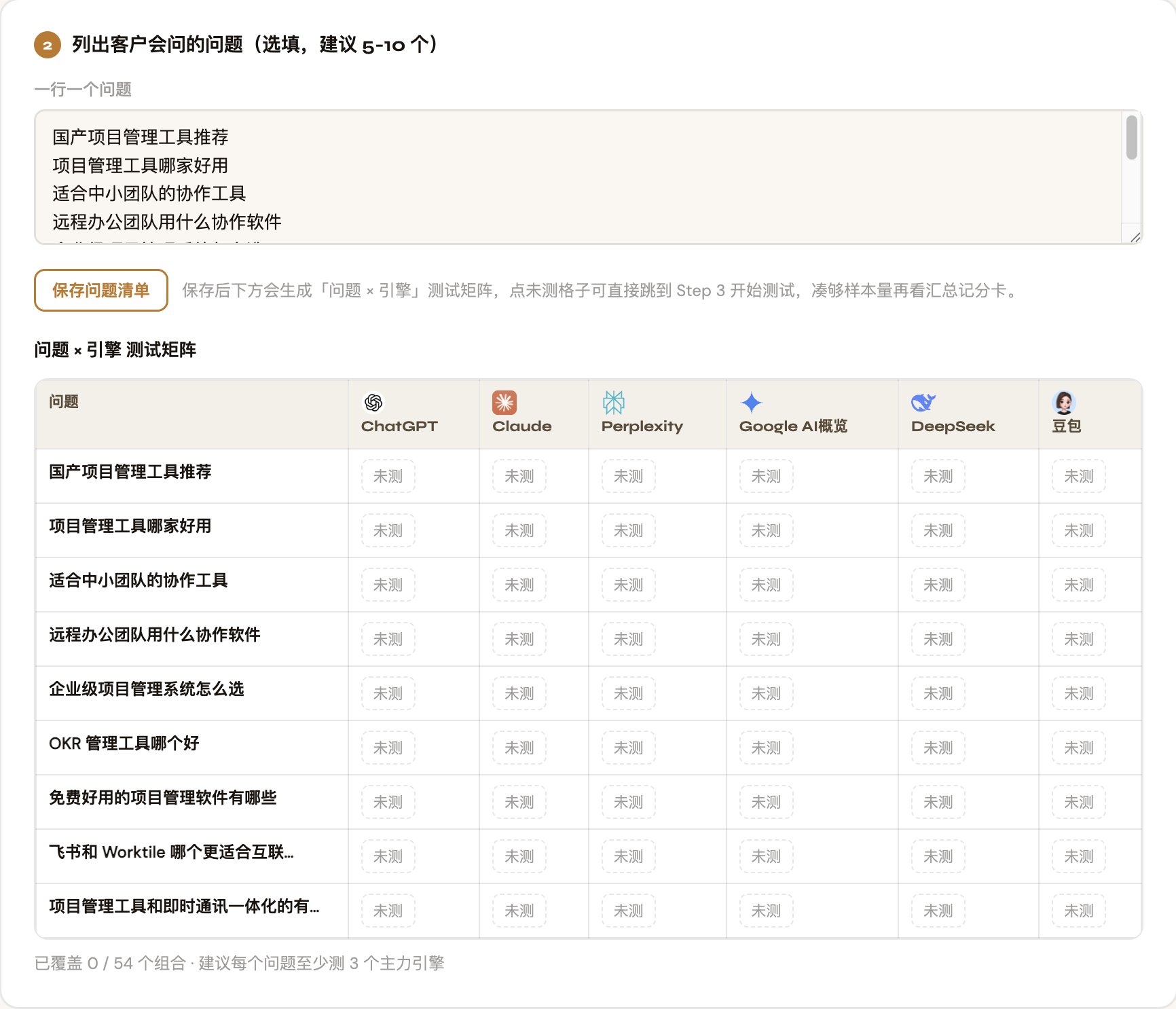Test 飞书和 Worktile question on DeepSeek
The width and height of the screenshot is (1176, 1009).
[938, 856]
